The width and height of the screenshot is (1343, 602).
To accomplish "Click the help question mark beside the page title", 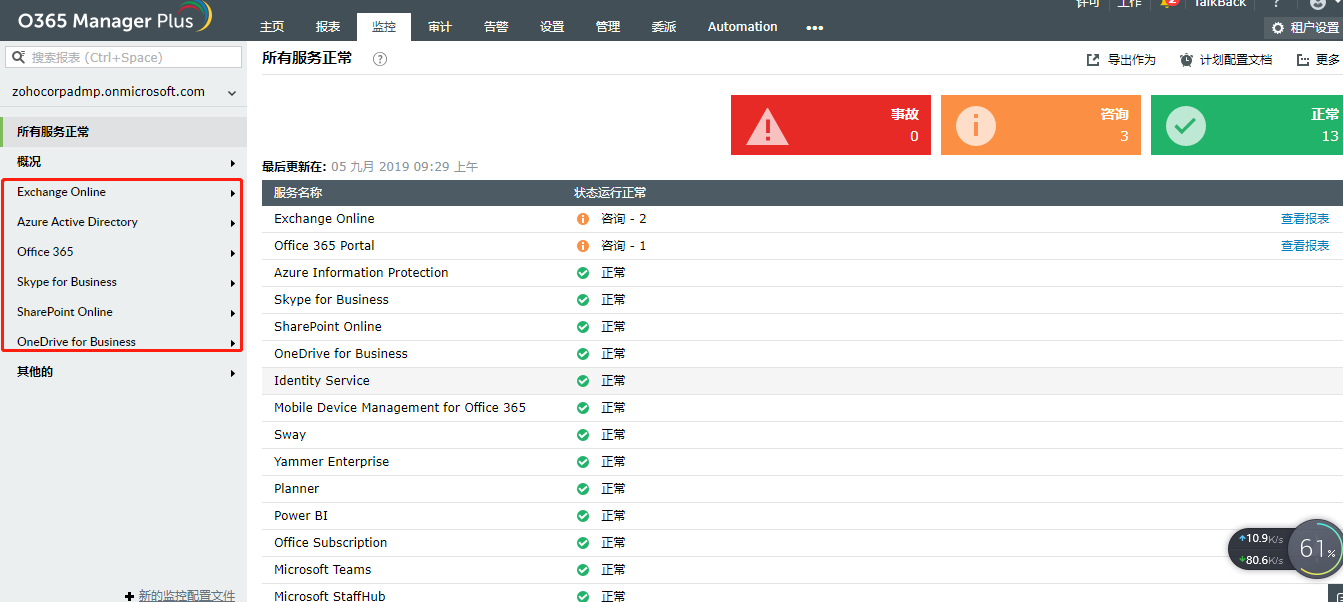I will 380,59.
